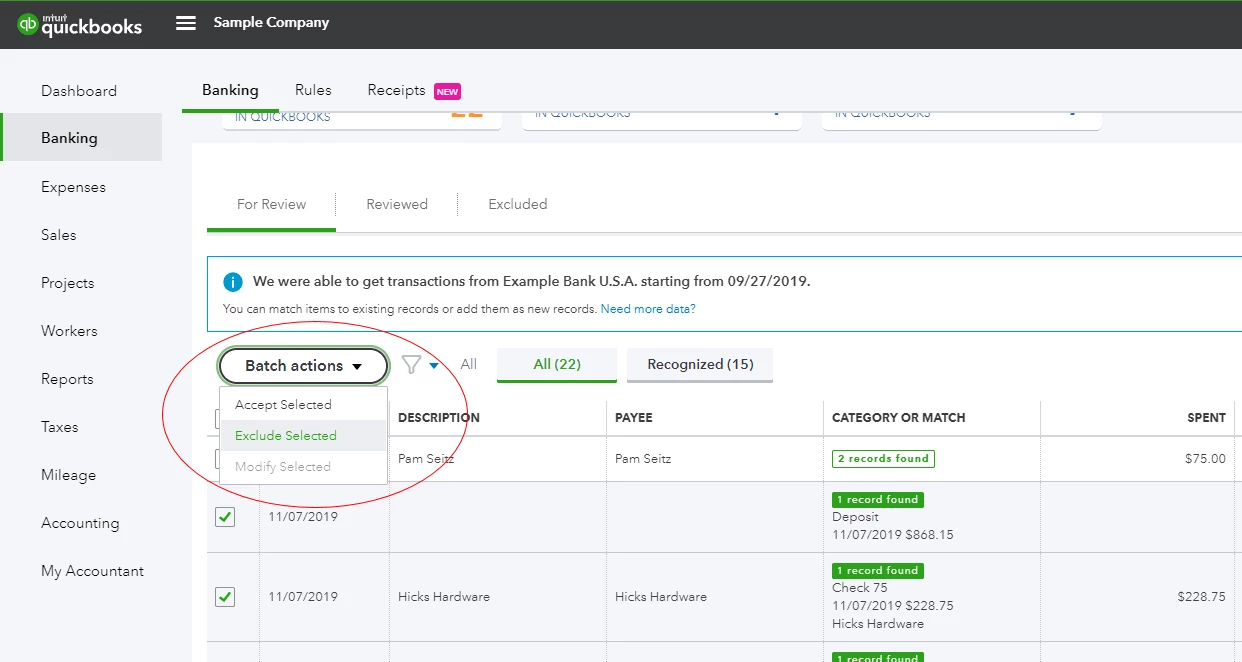Viewport: 1242px width, 662px height.
Task: Sort by the PAYEE column header
Action: [634, 418]
